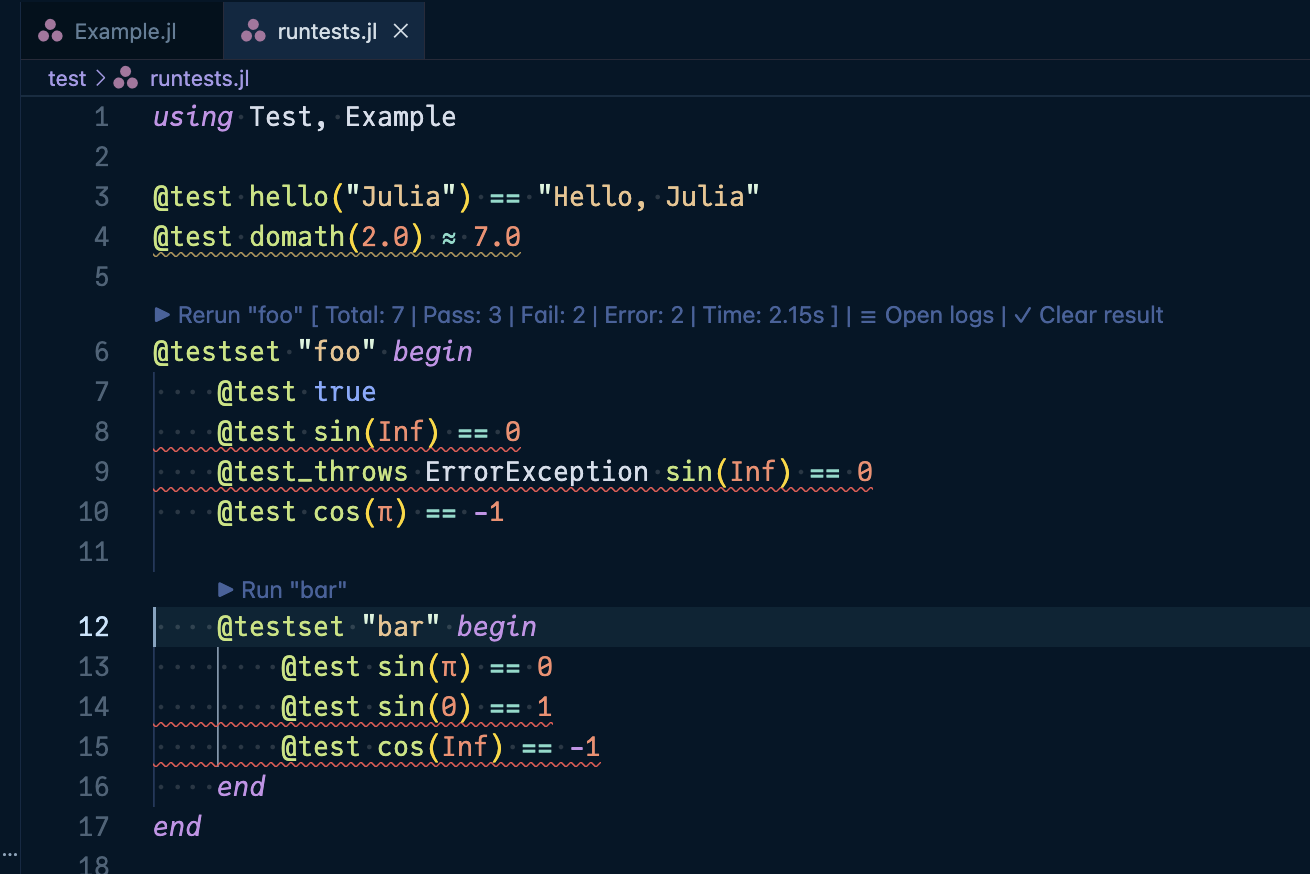Click Julia icon on Example.jl tab
The width and height of the screenshot is (1310, 874).
(50, 31)
